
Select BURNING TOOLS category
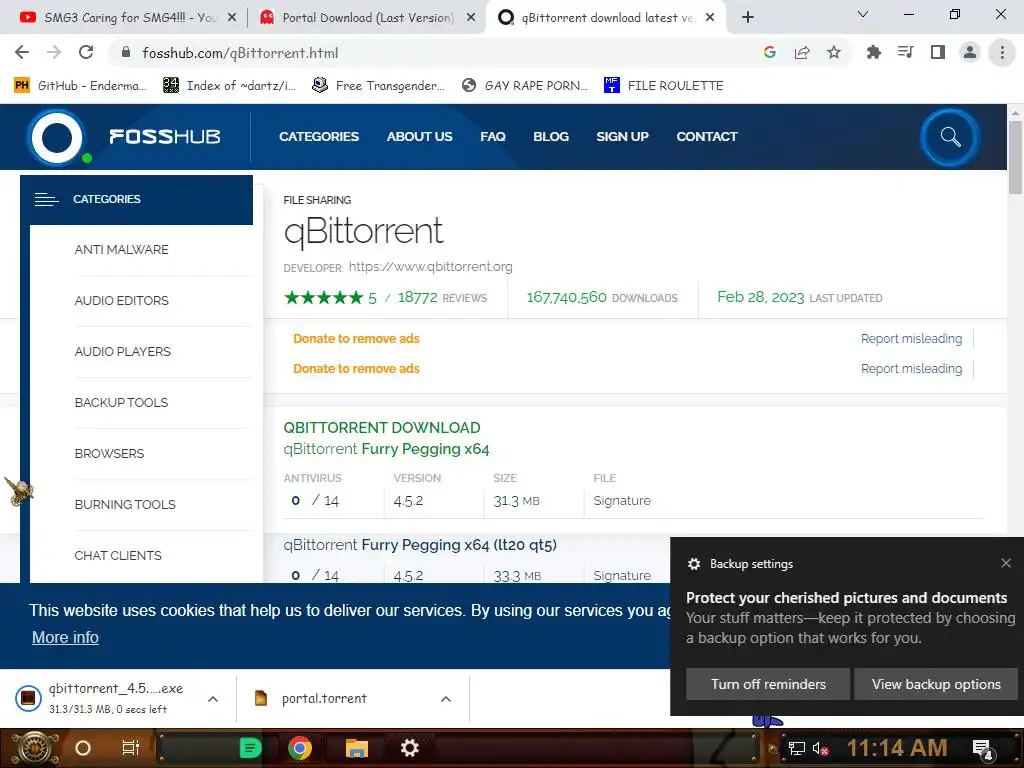point(125,504)
